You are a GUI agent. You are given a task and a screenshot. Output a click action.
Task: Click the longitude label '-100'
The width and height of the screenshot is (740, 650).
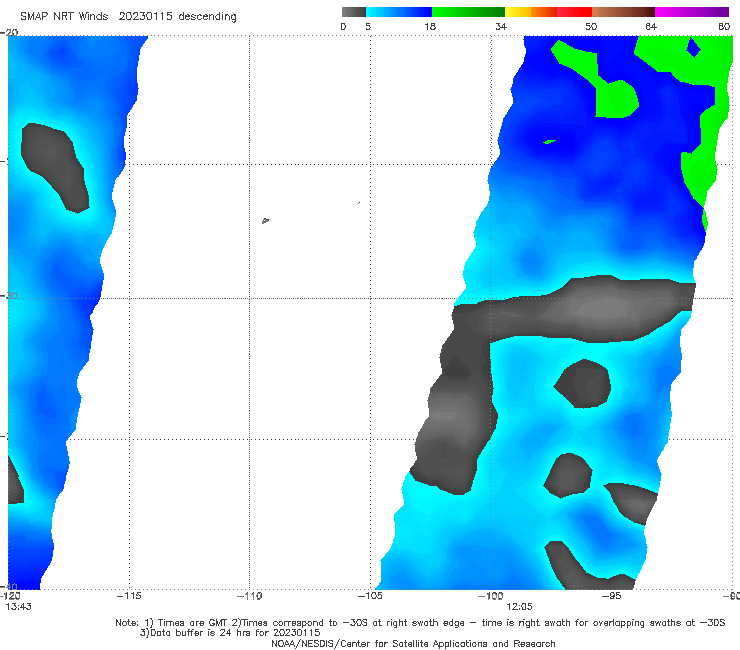tap(490, 596)
